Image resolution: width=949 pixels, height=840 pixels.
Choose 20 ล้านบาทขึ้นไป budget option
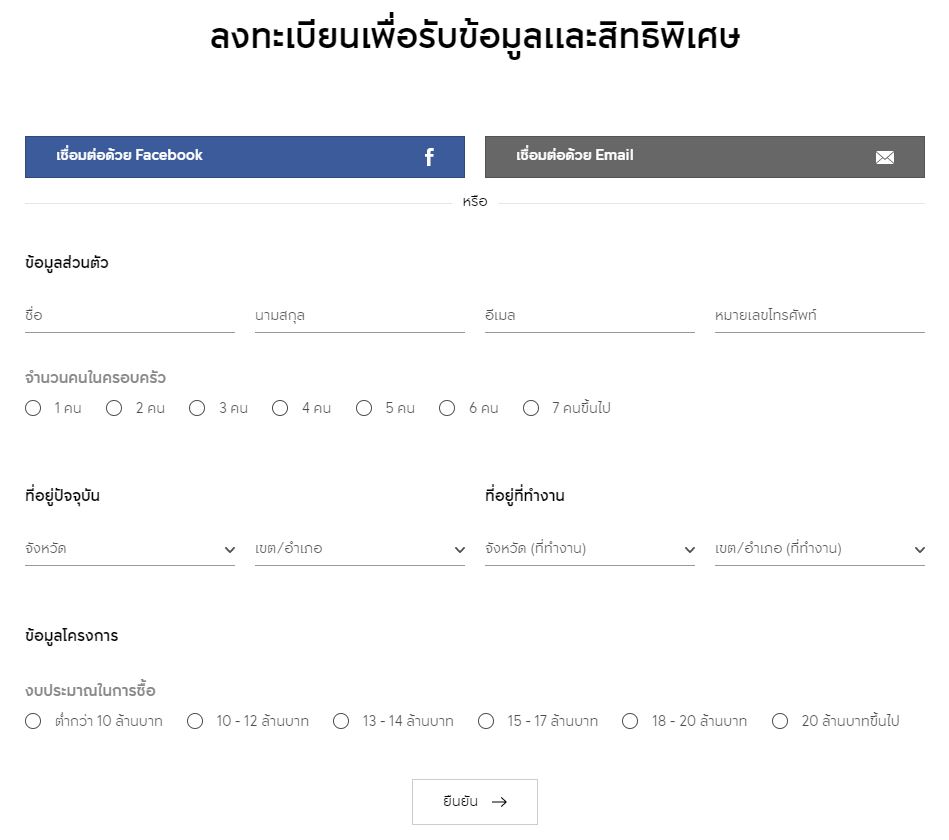(x=780, y=721)
